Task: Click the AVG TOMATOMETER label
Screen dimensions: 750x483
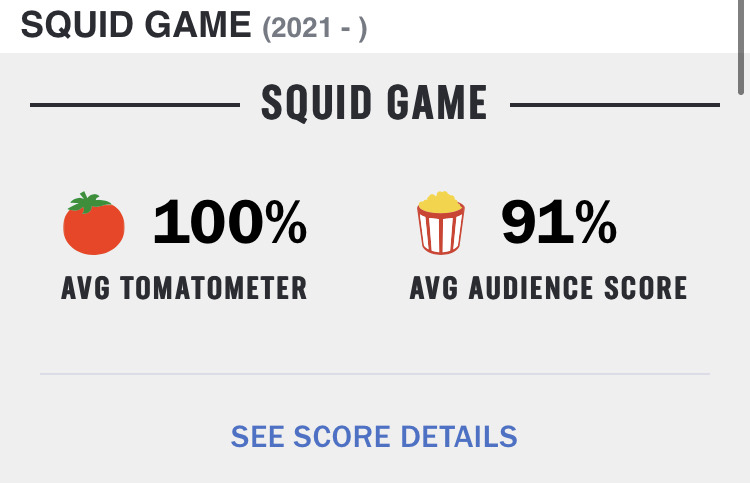Action: point(184,289)
